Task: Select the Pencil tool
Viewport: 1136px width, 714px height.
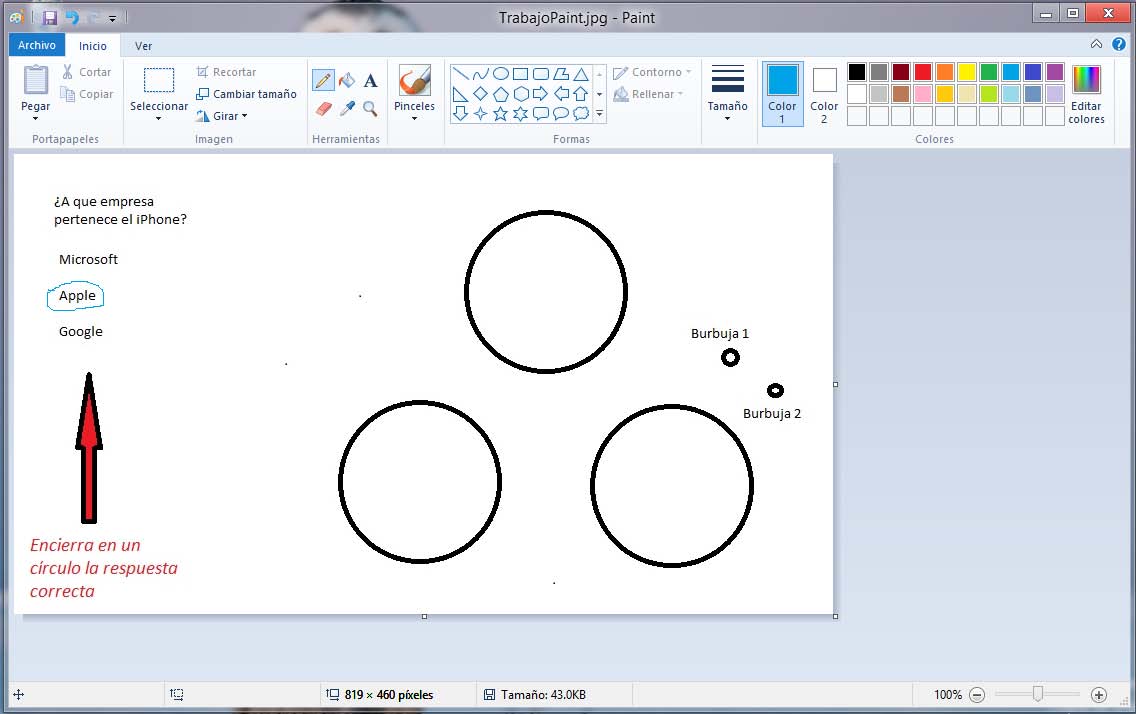Action: [323, 81]
